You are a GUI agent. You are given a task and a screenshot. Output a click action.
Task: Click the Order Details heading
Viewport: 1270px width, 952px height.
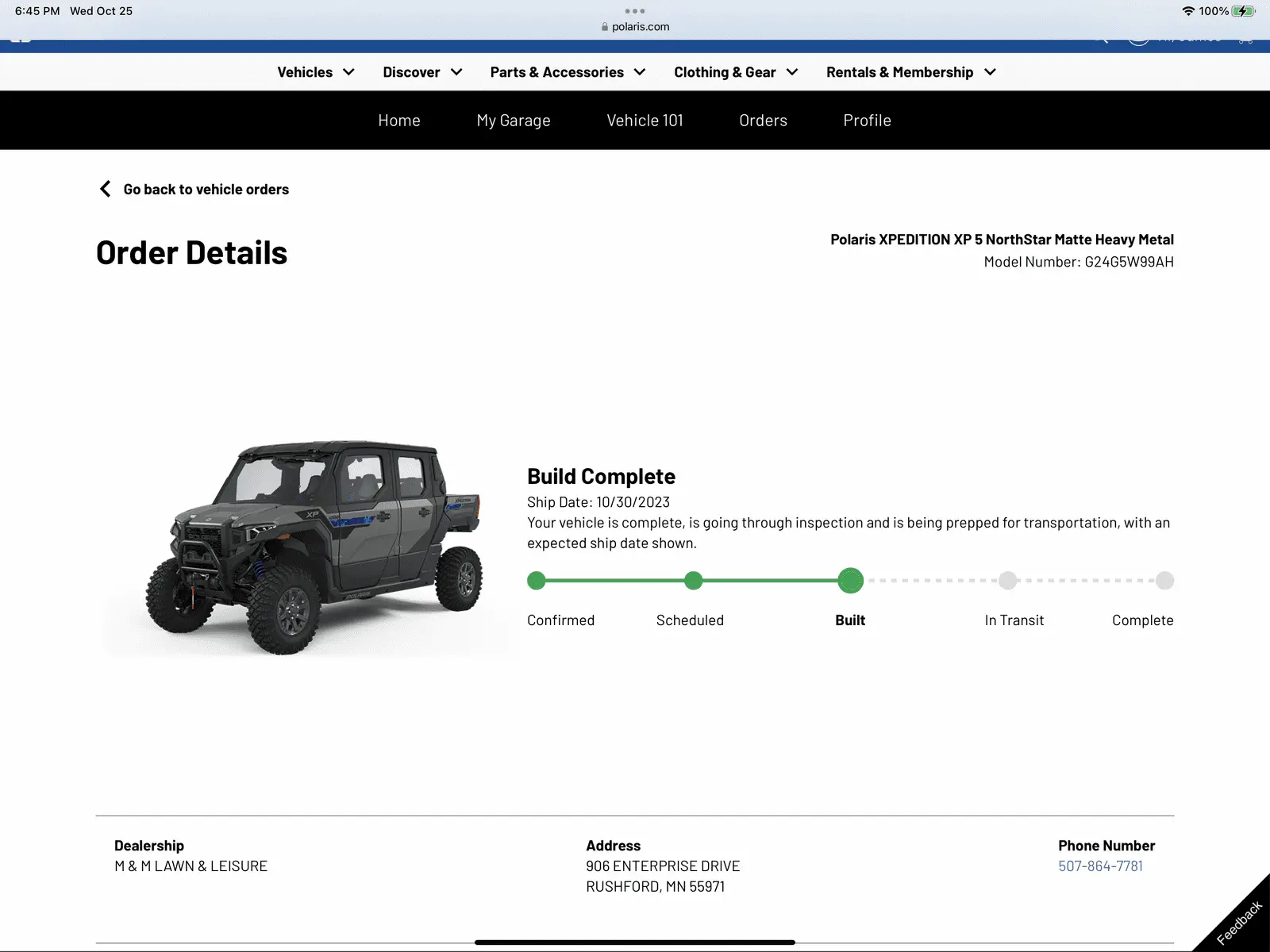pyautogui.click(x=191, y=253)
